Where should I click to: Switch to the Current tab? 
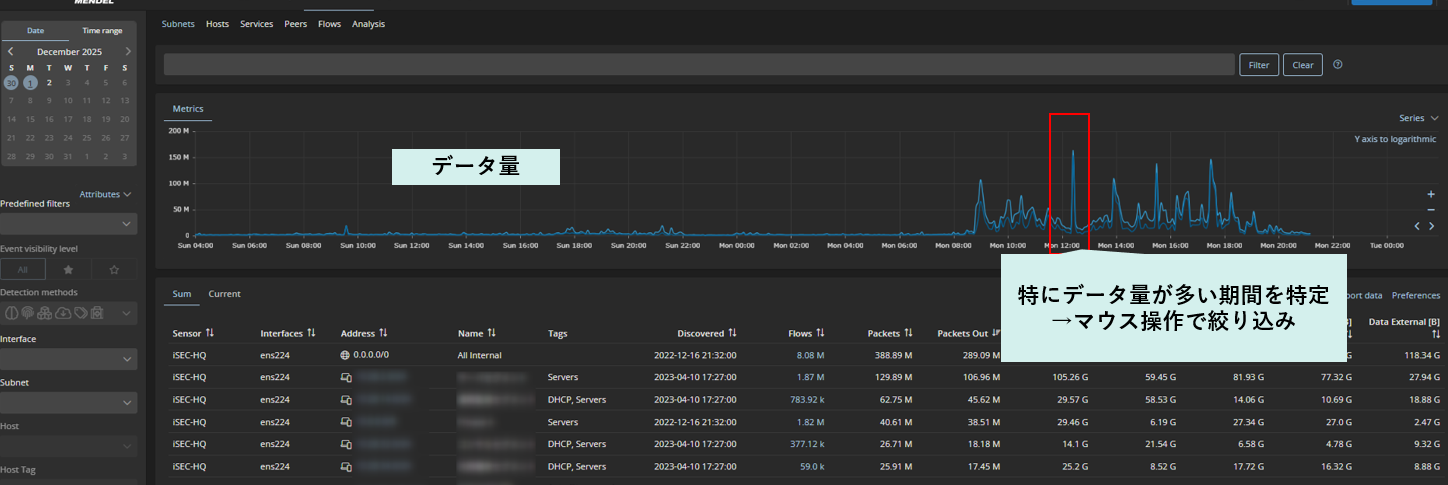pyautogui.click(x=224, y=294)
